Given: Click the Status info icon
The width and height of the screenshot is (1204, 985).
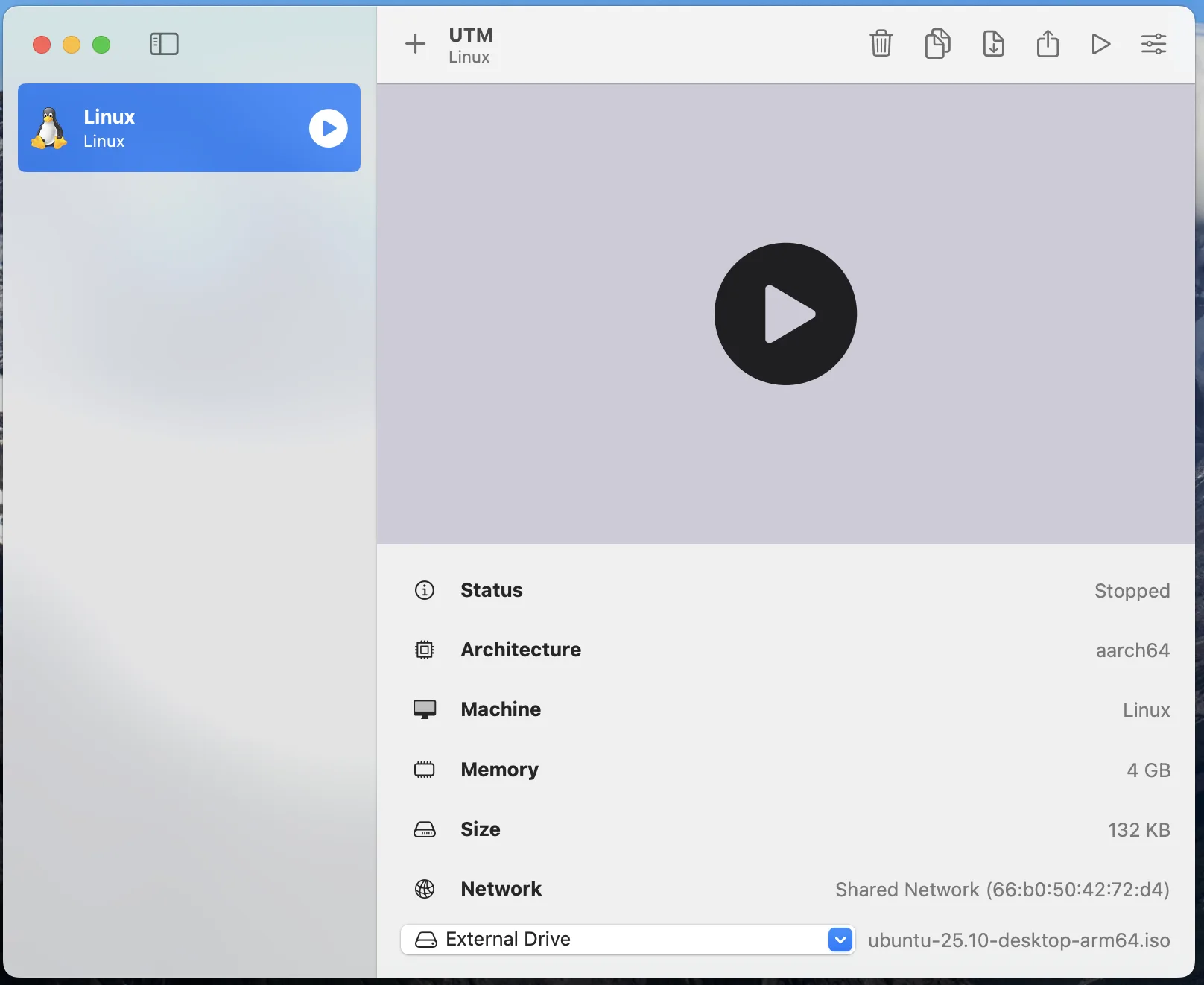Looking at the screenshot, I should coord(425,590).
